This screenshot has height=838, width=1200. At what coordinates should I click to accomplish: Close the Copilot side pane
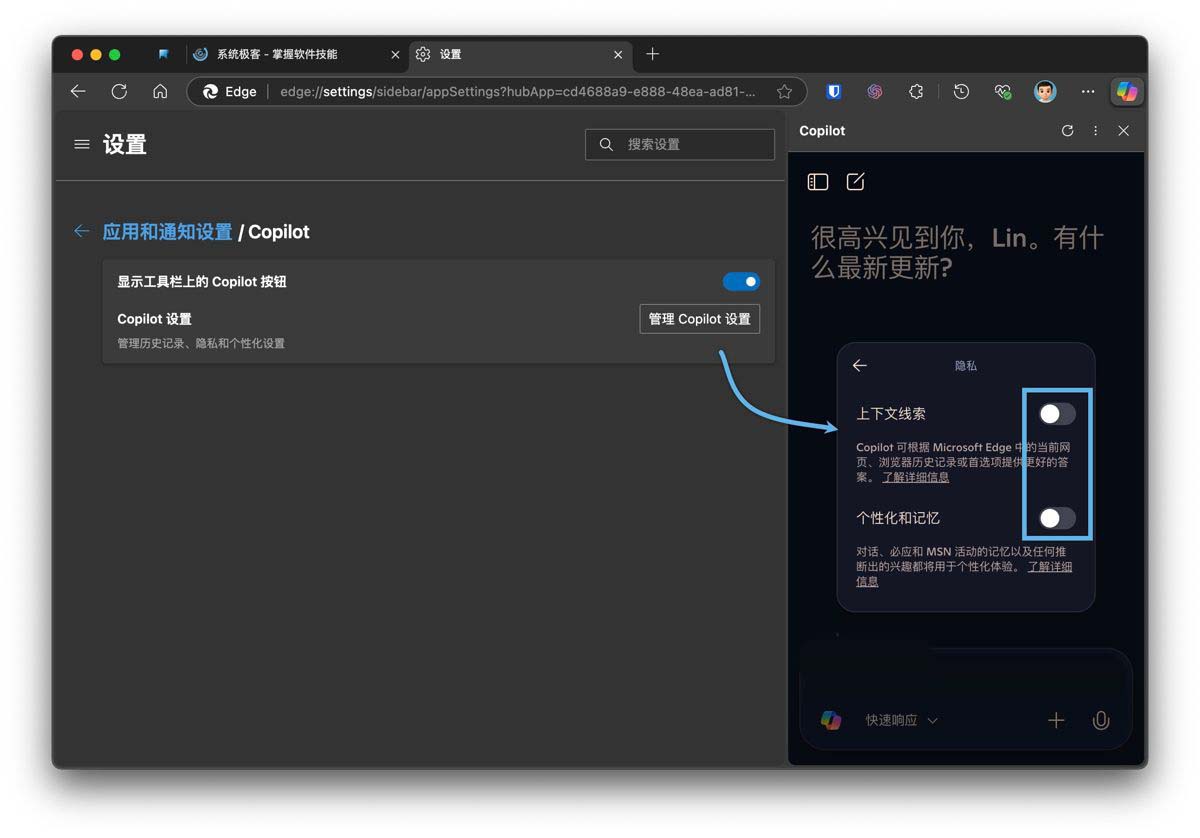1123,131
